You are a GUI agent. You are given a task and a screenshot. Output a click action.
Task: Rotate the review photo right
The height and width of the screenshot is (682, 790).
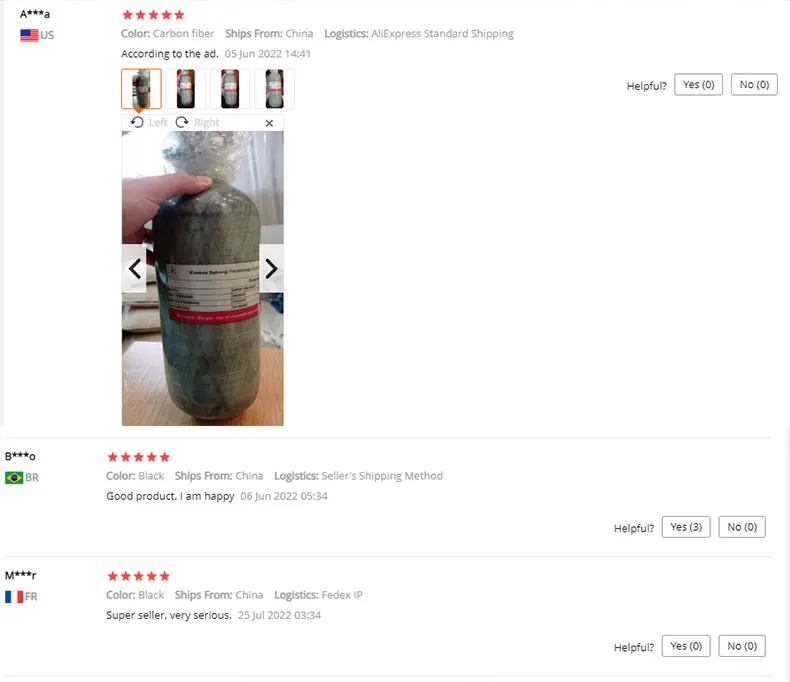pos(197,122)
